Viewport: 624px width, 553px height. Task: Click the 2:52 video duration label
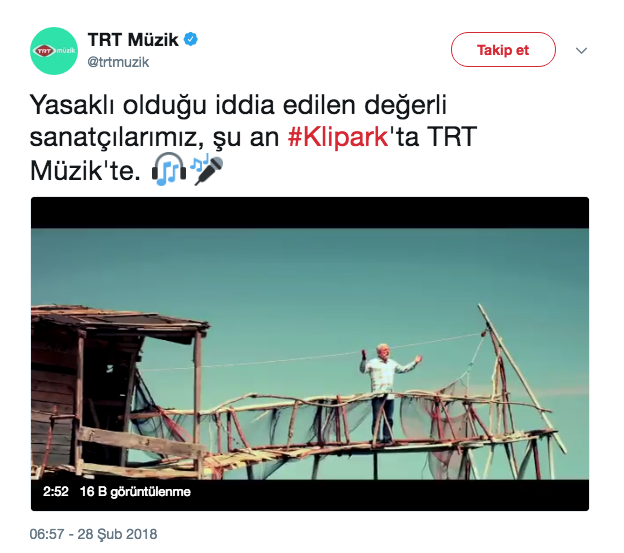tap(56, 491)
